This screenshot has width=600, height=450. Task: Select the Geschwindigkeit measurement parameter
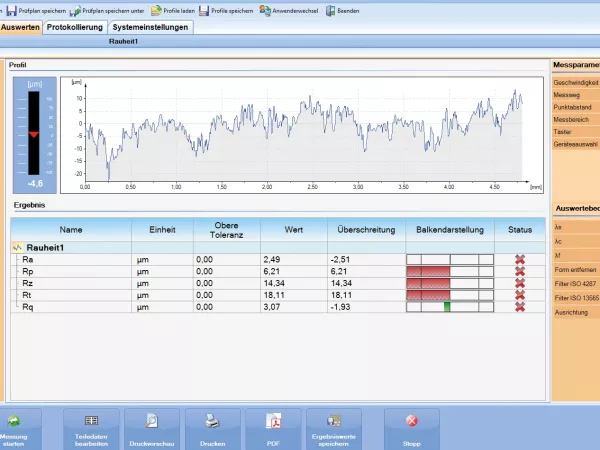pos(576,82)
